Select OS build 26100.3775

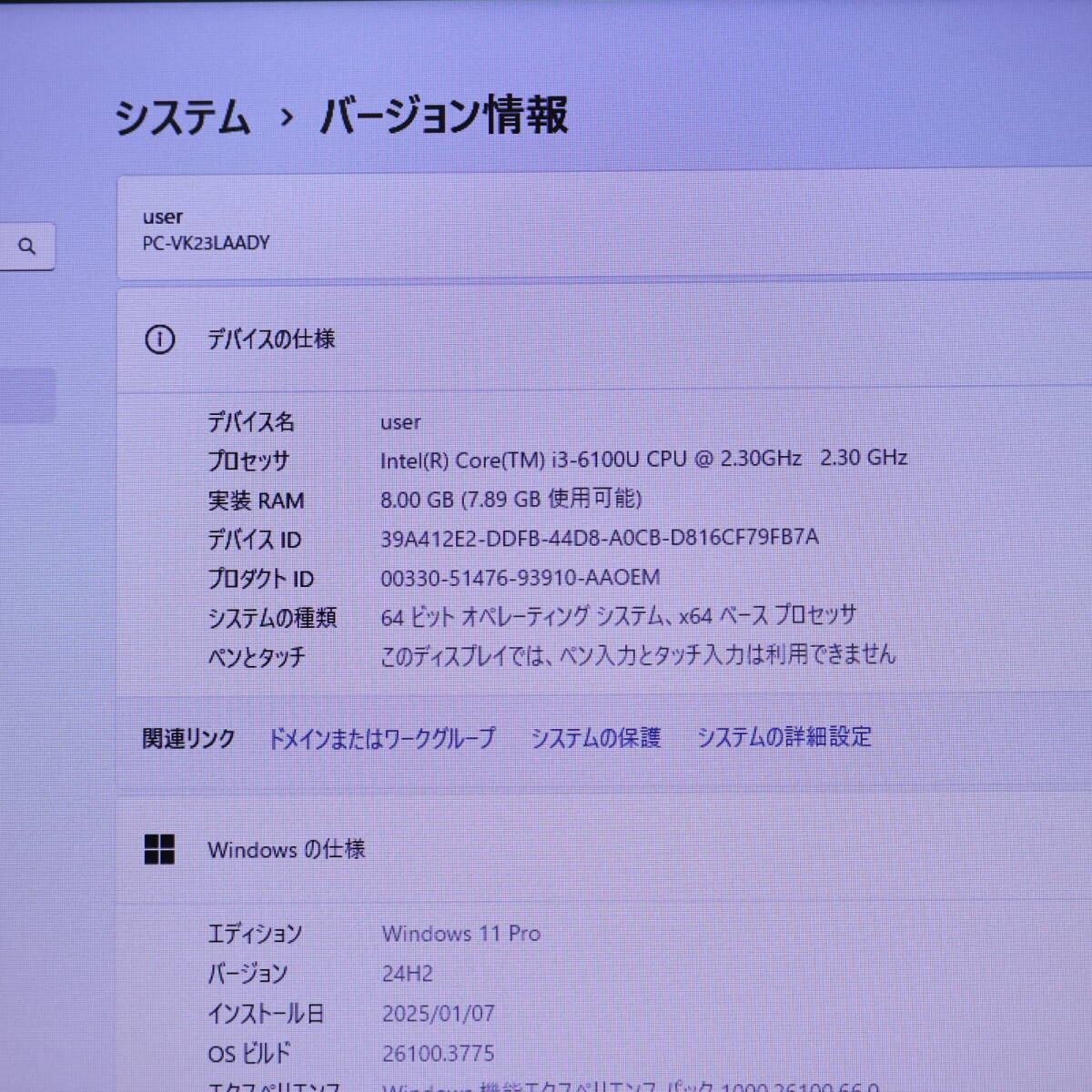click(439, 1054)
